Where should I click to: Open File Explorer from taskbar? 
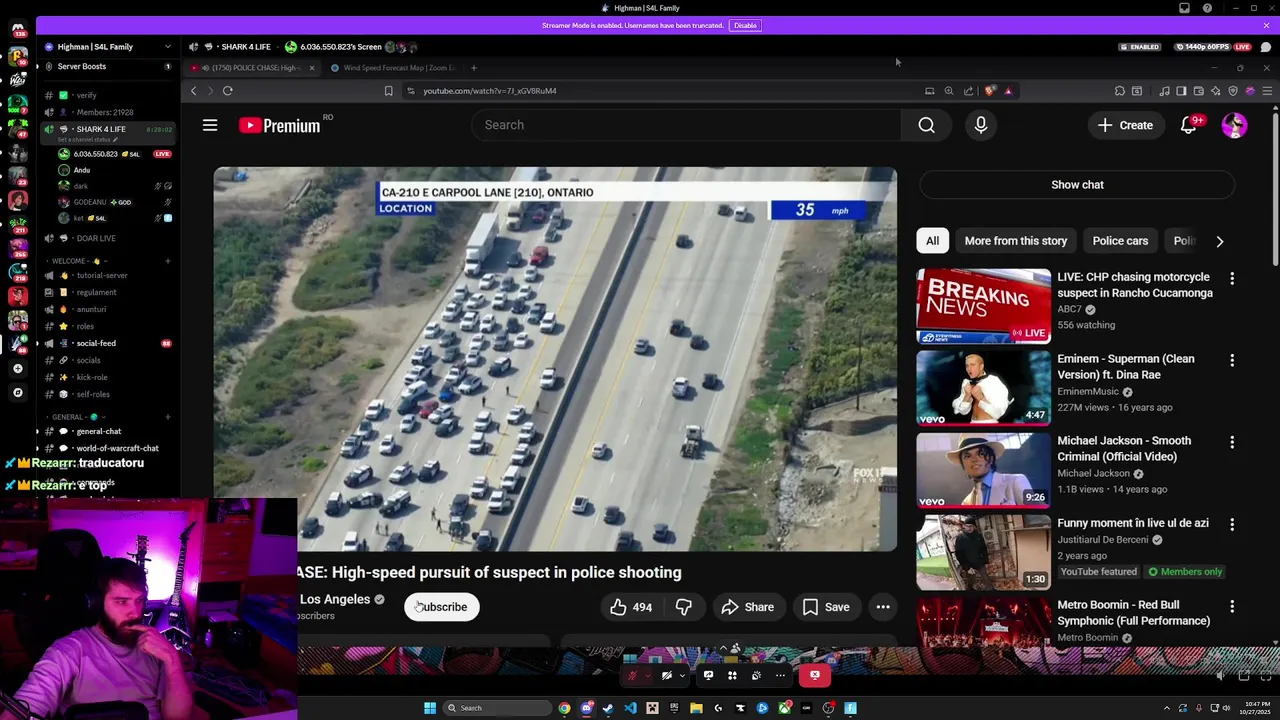(696, 708)
